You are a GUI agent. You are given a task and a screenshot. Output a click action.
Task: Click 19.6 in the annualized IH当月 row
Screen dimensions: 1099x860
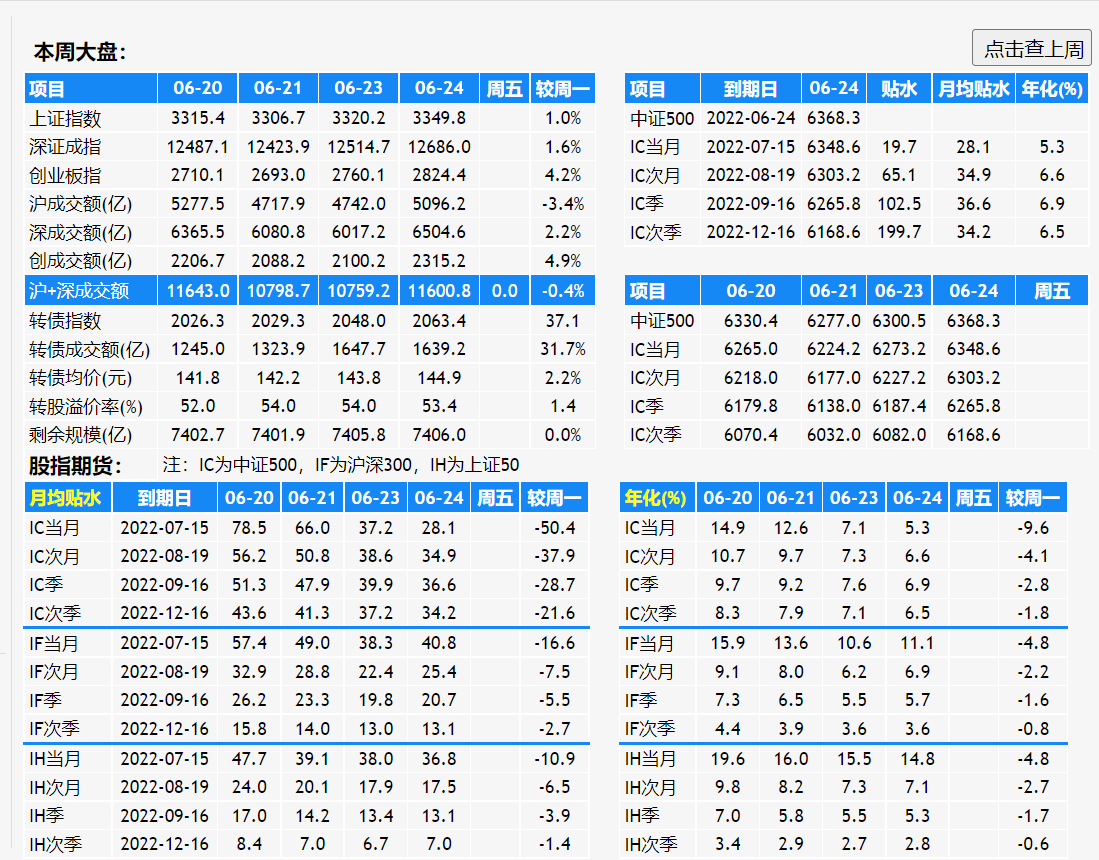[728, 758]
